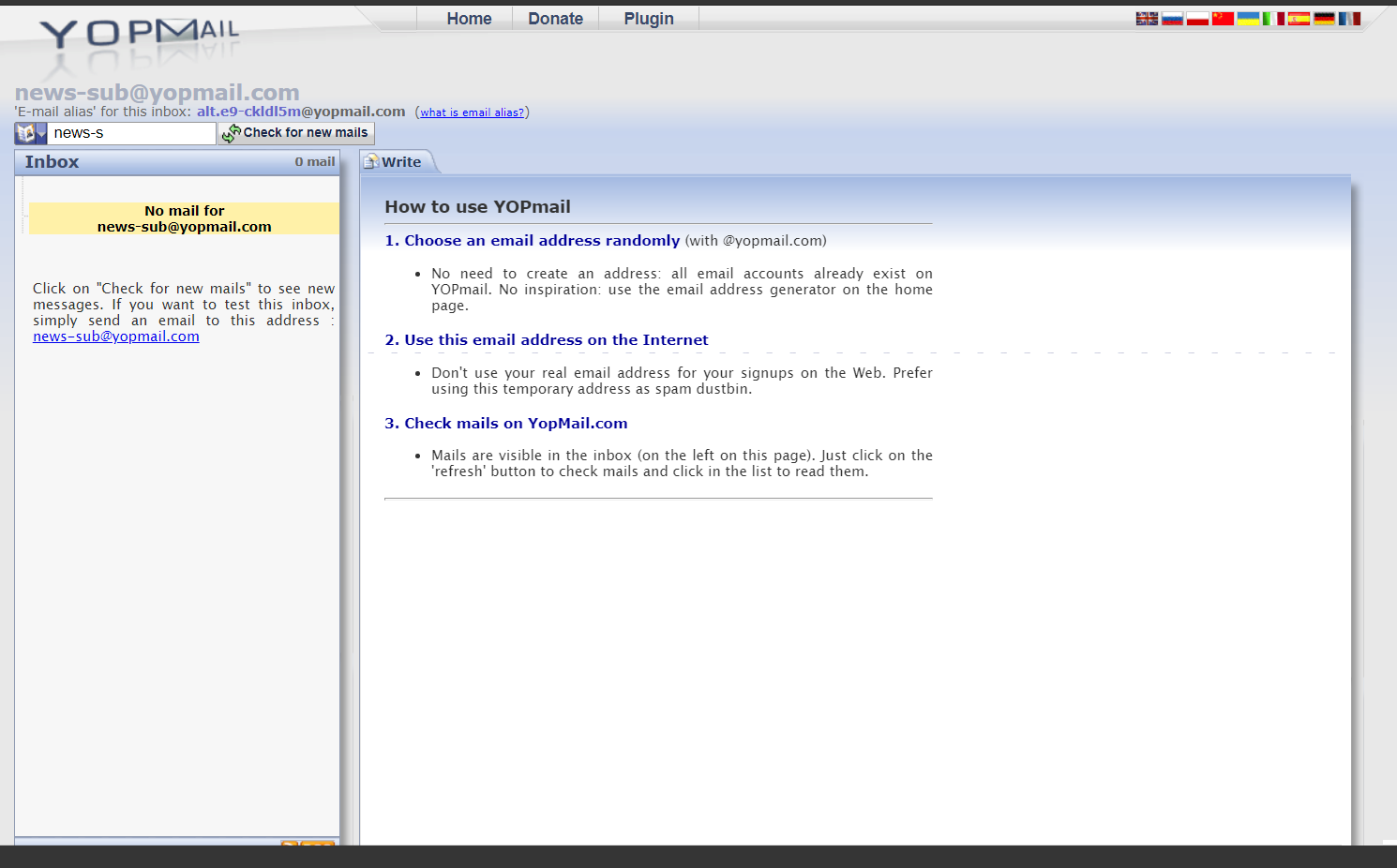The image size is (1397, 868).
Task: Open the 'what is email alias?' link
Action: [472, 112]
